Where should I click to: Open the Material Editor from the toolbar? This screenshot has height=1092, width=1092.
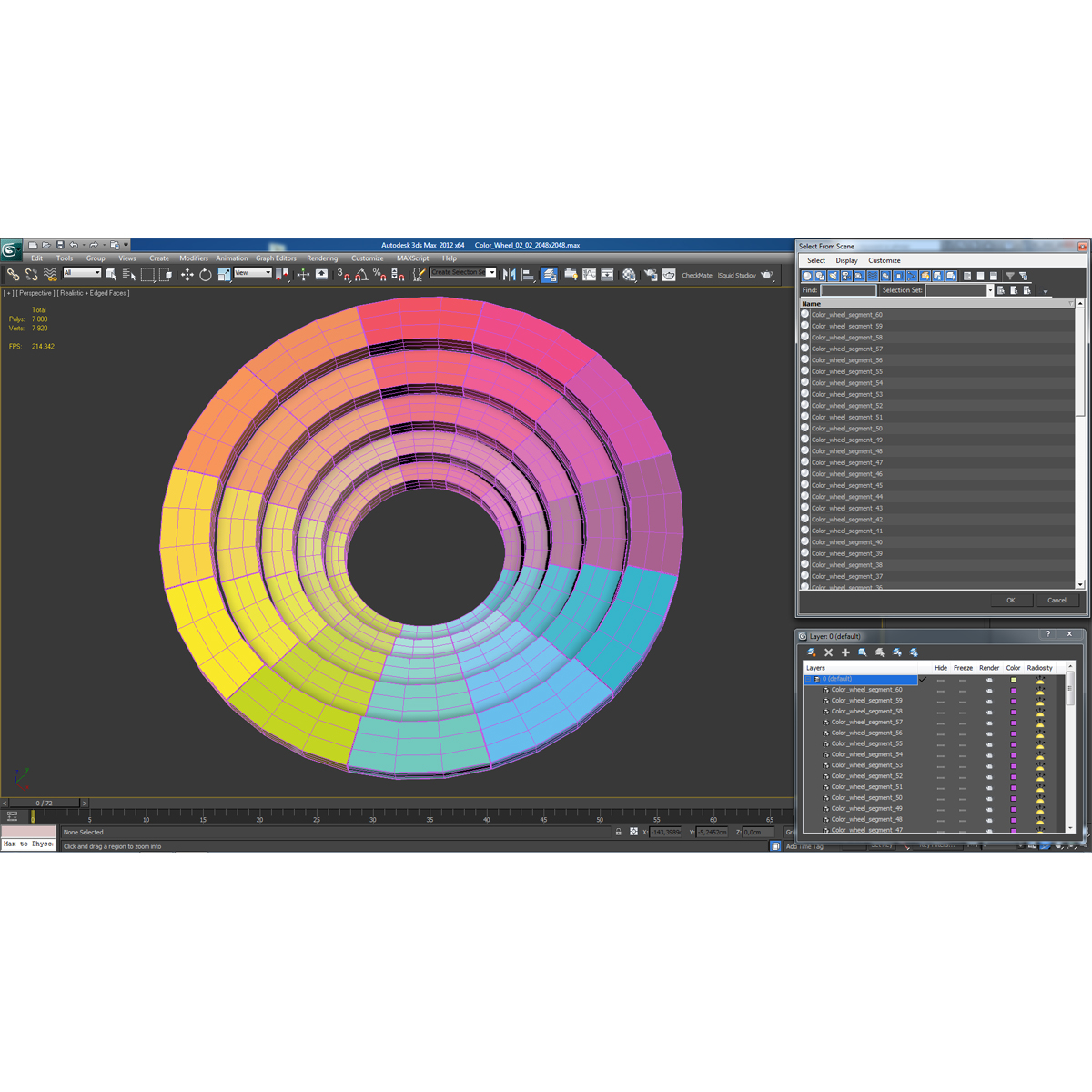pos(628,274)
